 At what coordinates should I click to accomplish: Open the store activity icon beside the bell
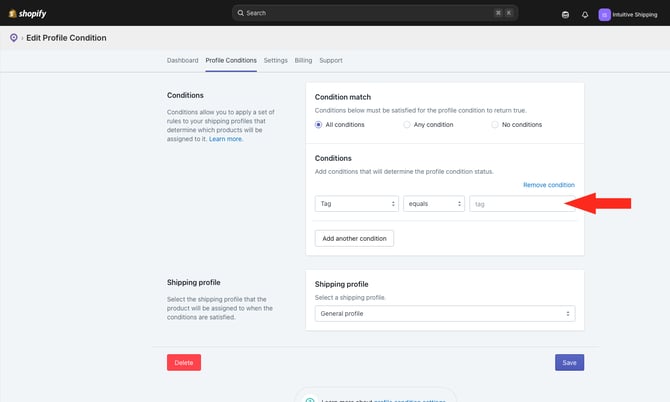pos(565,15)
